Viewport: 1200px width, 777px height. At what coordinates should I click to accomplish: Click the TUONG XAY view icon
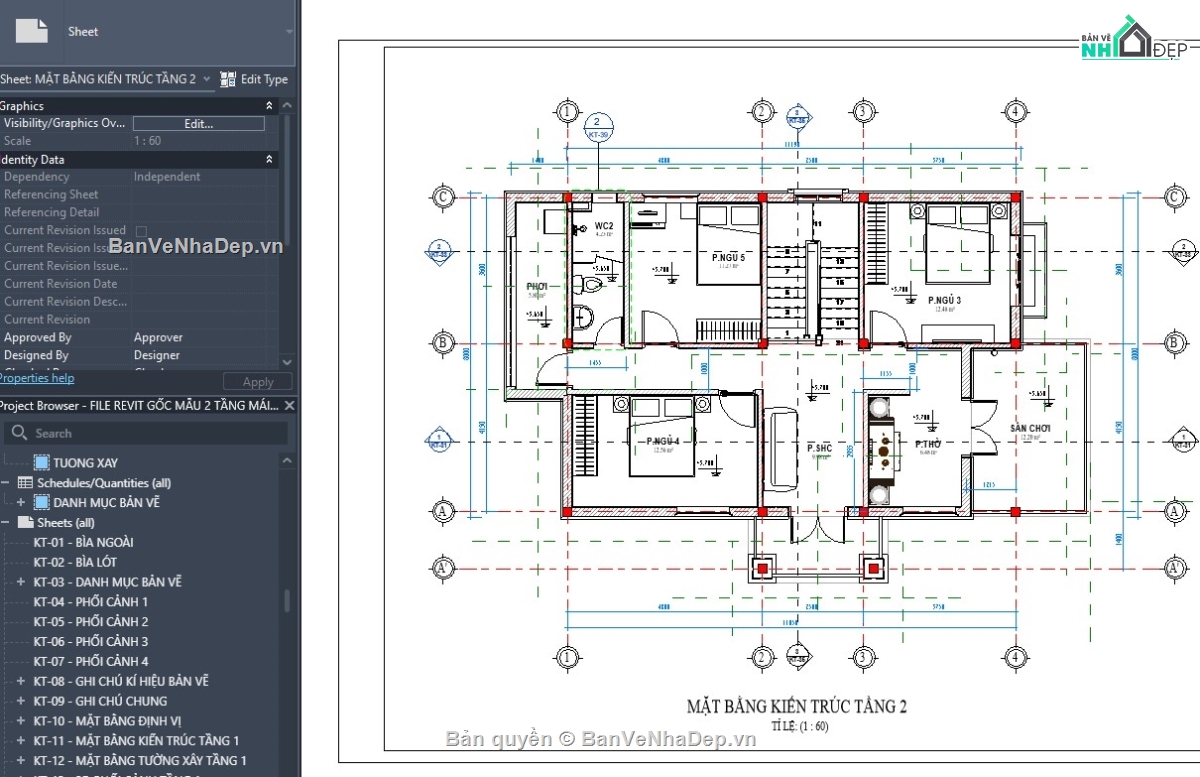pos(41,463)
